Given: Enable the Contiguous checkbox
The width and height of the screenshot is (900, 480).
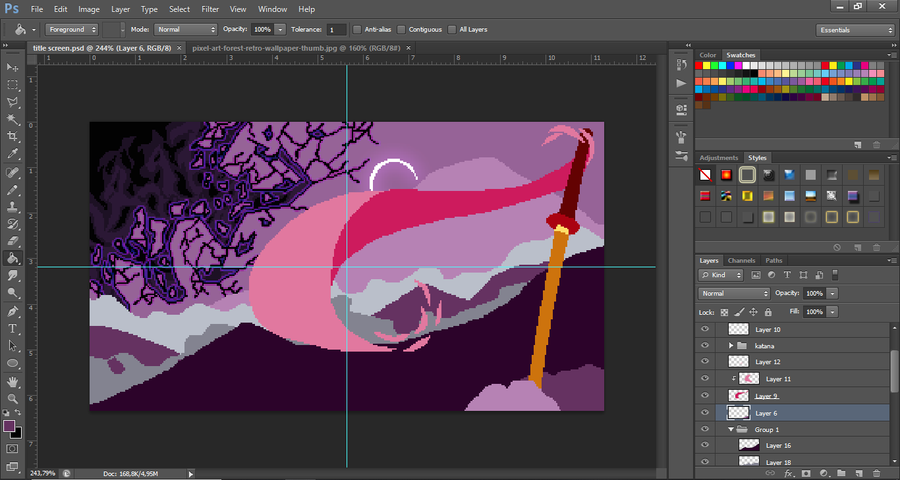Looking at the screenshot, I should click(401, 29).
